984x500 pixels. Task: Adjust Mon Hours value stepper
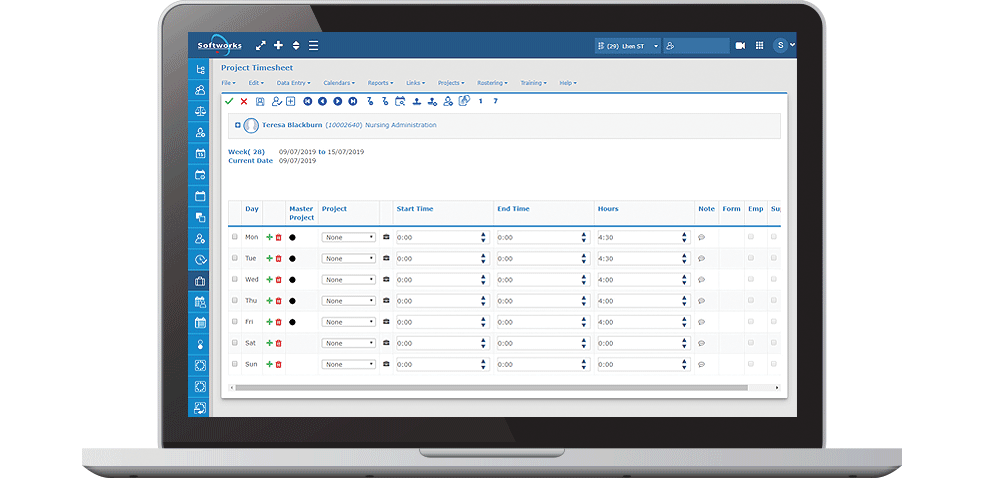click(684, 237)
